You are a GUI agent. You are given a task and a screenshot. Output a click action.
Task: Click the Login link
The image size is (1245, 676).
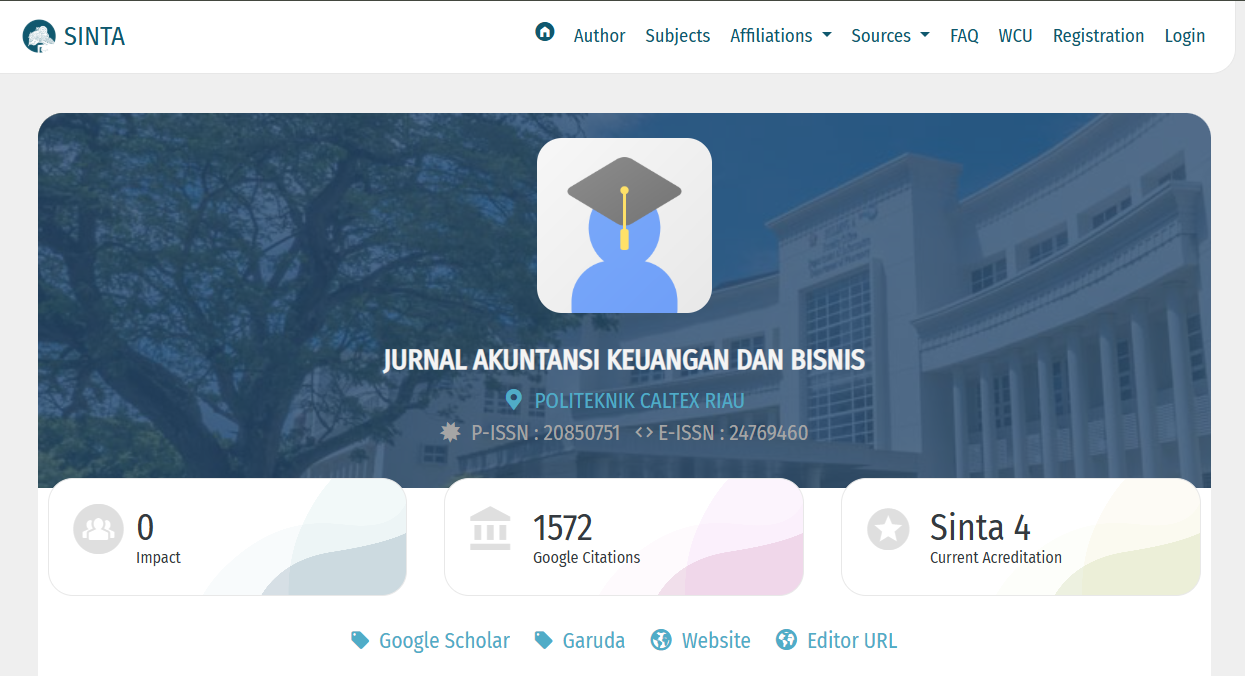coord(1185,36)
